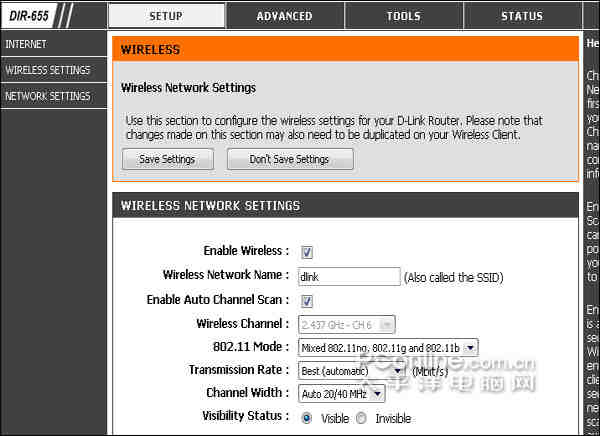Open WIRELESS SETTINGS in the sidebar
This screenshot has height=436, width=600.
(x=54, y=70)
